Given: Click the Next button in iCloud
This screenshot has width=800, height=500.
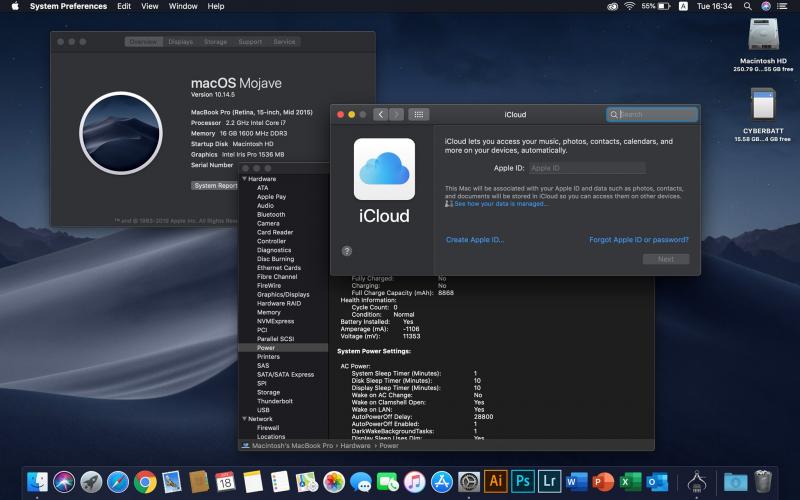Looking at the screenshot, I should [x=666, y=259].
